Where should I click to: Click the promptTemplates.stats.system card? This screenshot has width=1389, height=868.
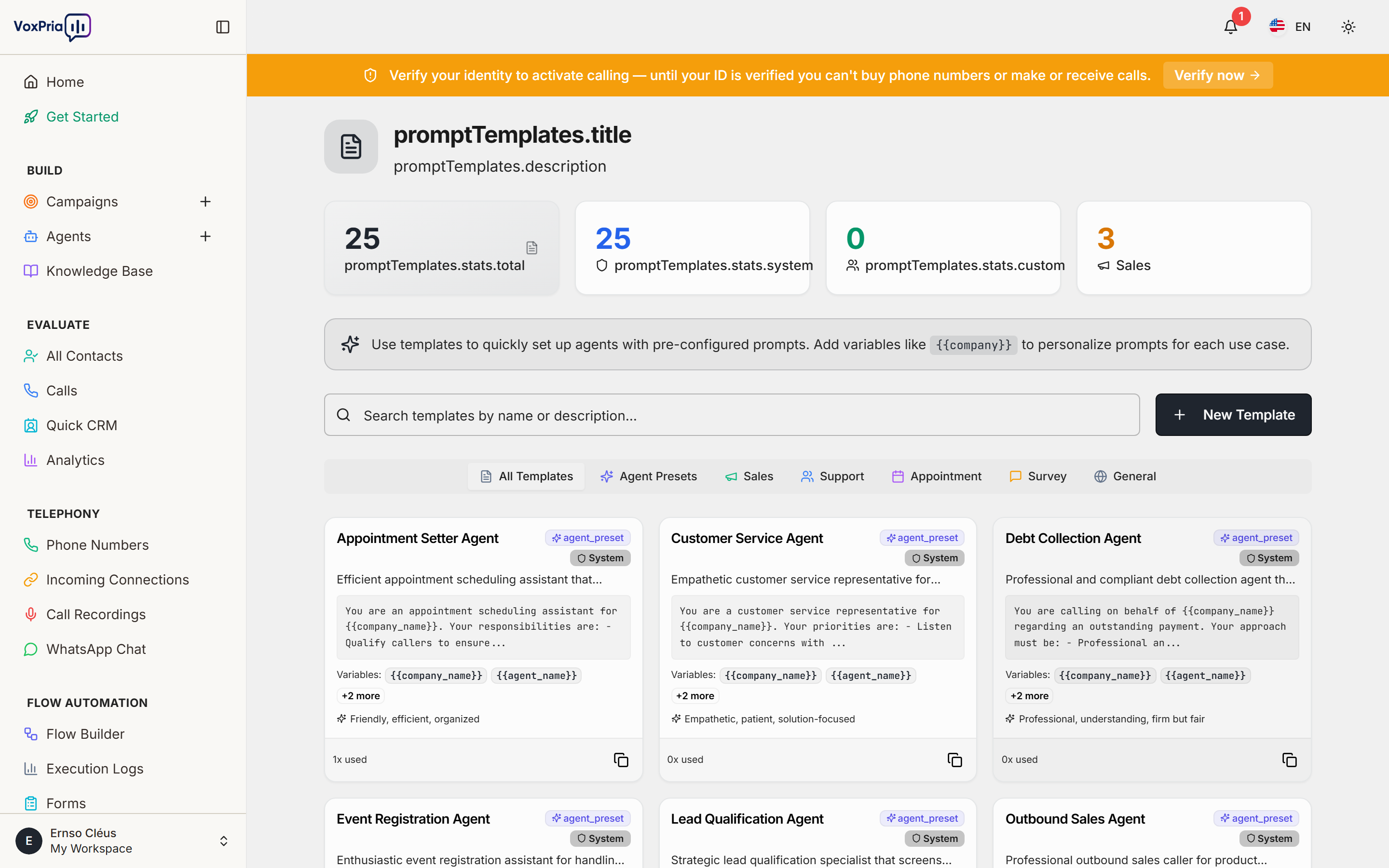coord(692,248)
